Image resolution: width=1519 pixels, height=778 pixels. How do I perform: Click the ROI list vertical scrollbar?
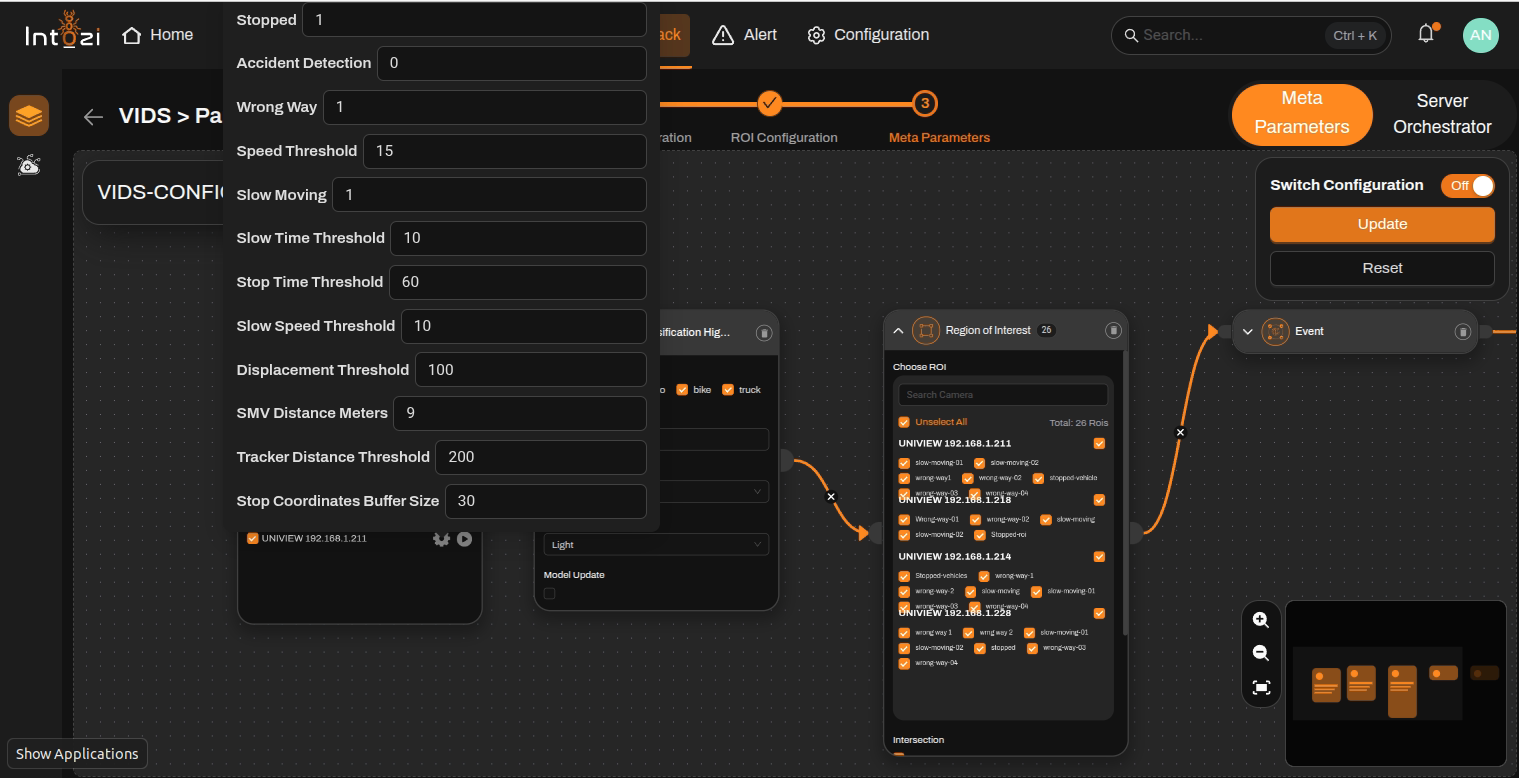point(1126,492)
